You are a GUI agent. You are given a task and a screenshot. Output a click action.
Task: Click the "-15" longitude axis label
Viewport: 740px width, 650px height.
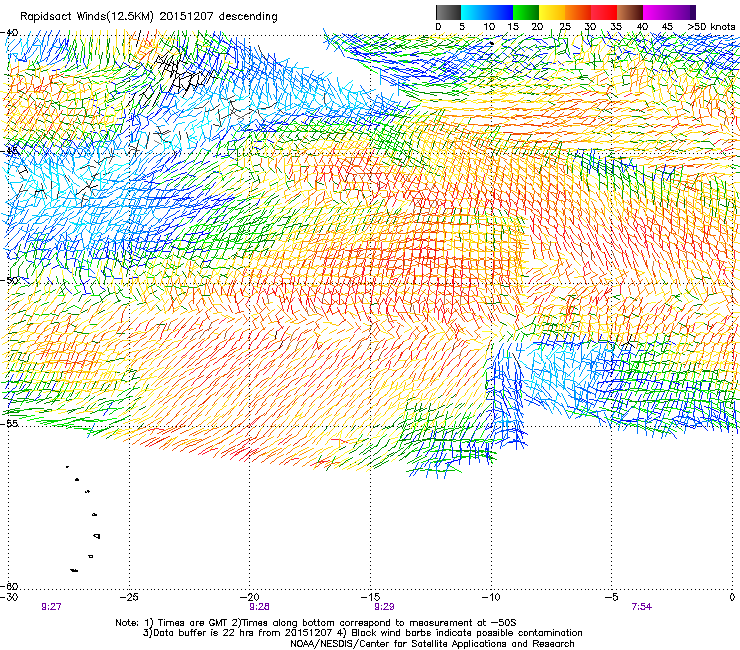click(x=370, y=597)
